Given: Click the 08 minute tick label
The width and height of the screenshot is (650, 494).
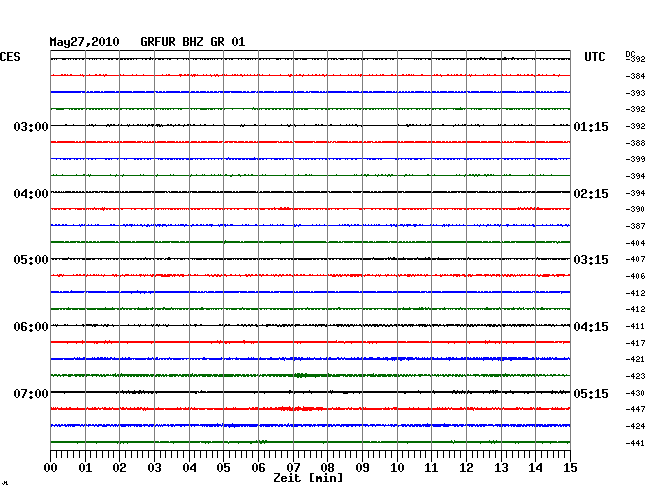Looking at the screenshot, I should click(x=327, y=468).
